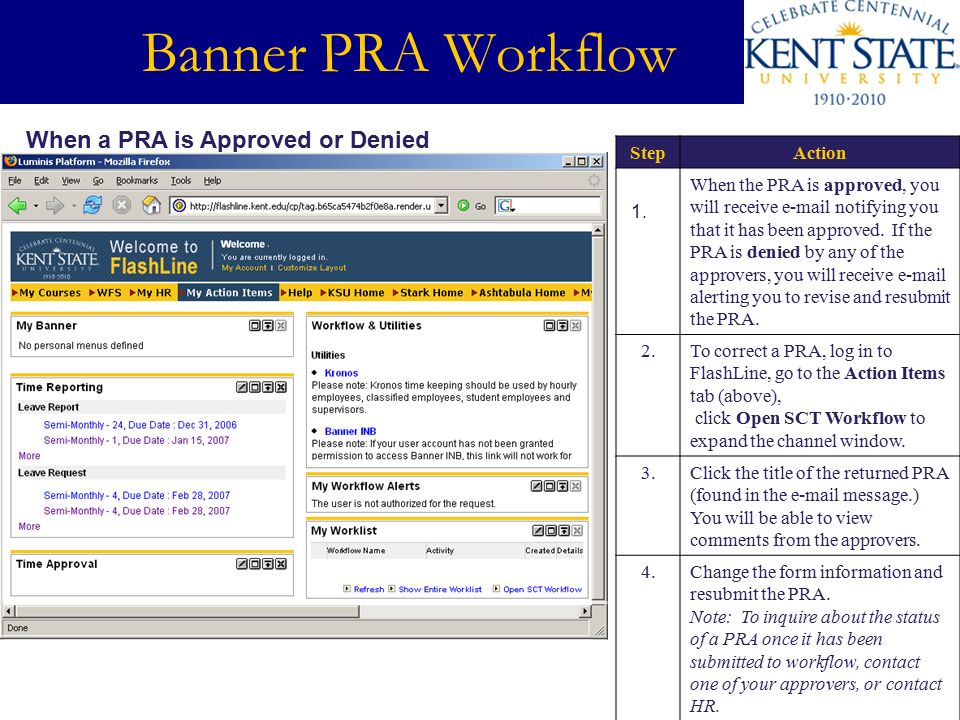
Task: Minimize the My Workflow Alerts channel
Action: click(563, 486)
